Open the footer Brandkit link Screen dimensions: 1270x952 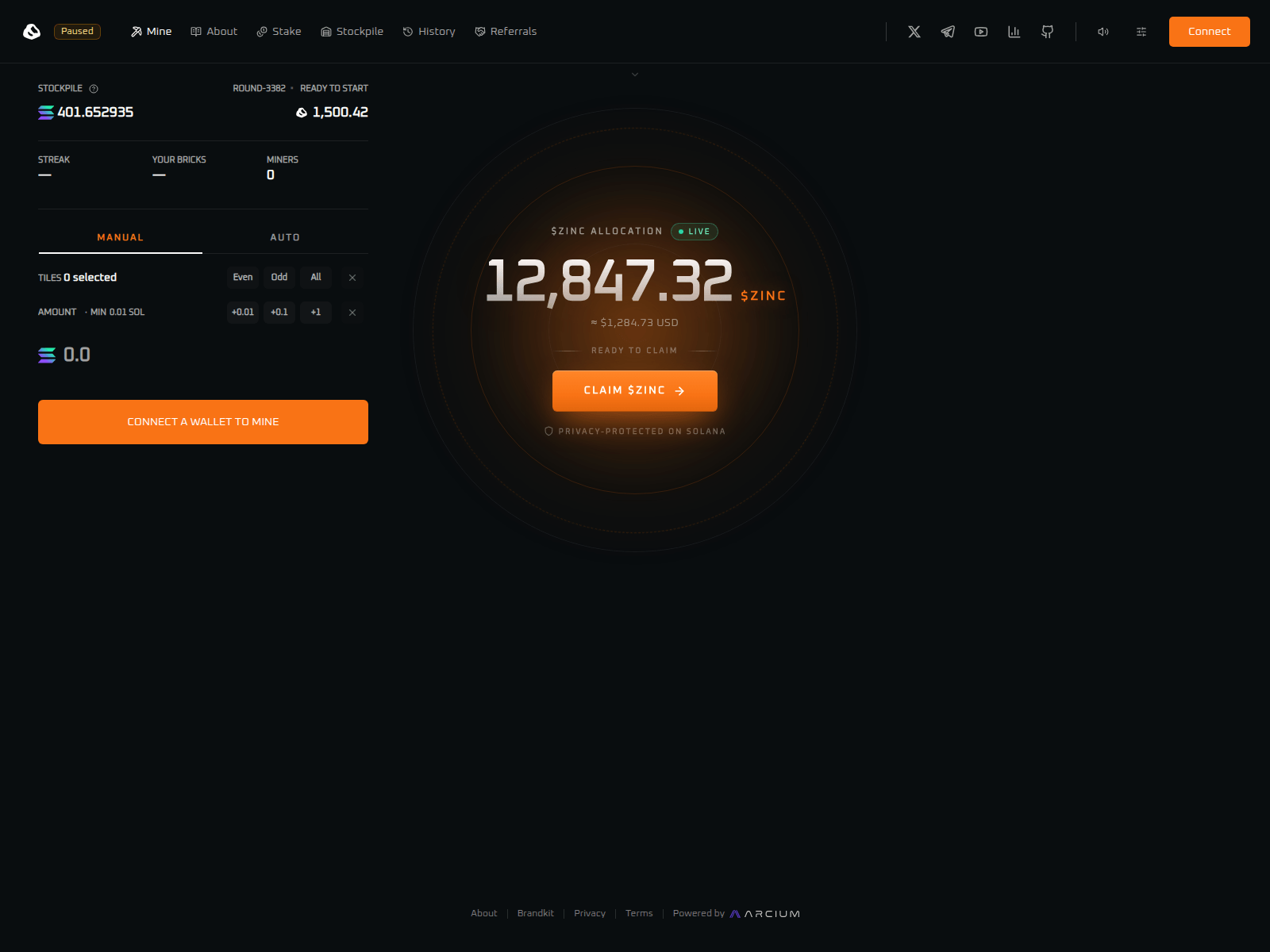point(536,914)
